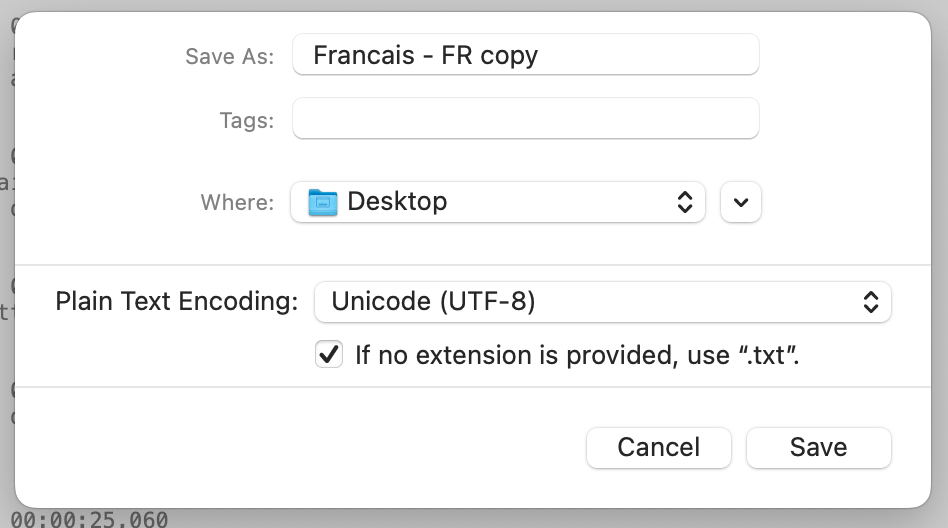The height and width of the screenshot is (528, 948).
Task: Open the Plain Text Encoding dropdown
Action: coord(602,302)
